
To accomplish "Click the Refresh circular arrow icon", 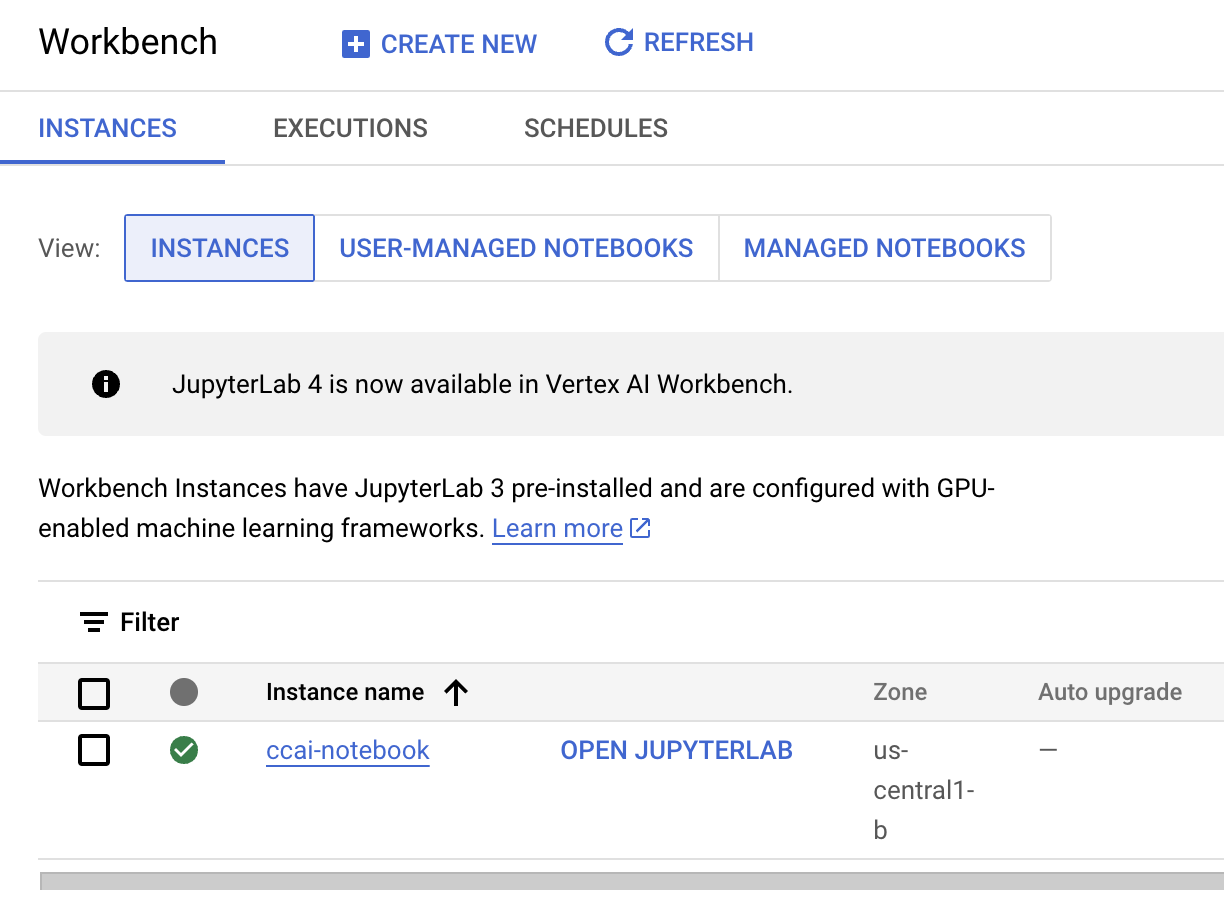I will (619, 42).
